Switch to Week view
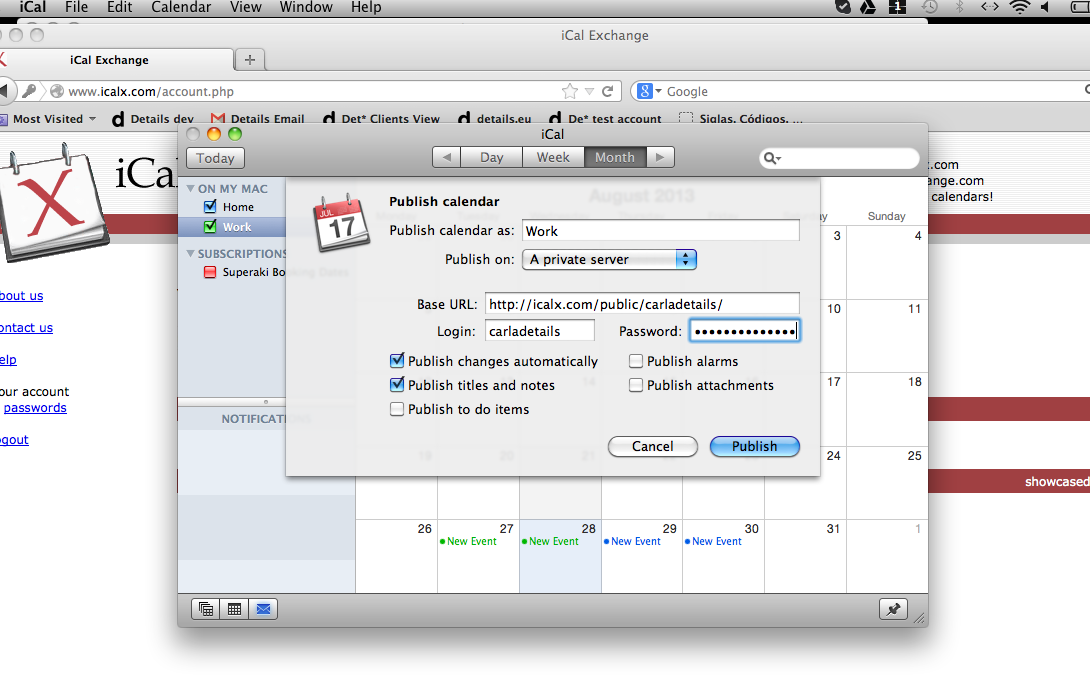Image resolution: width=1090 pixels, height=689 pixels. click(x=553, y=157)
